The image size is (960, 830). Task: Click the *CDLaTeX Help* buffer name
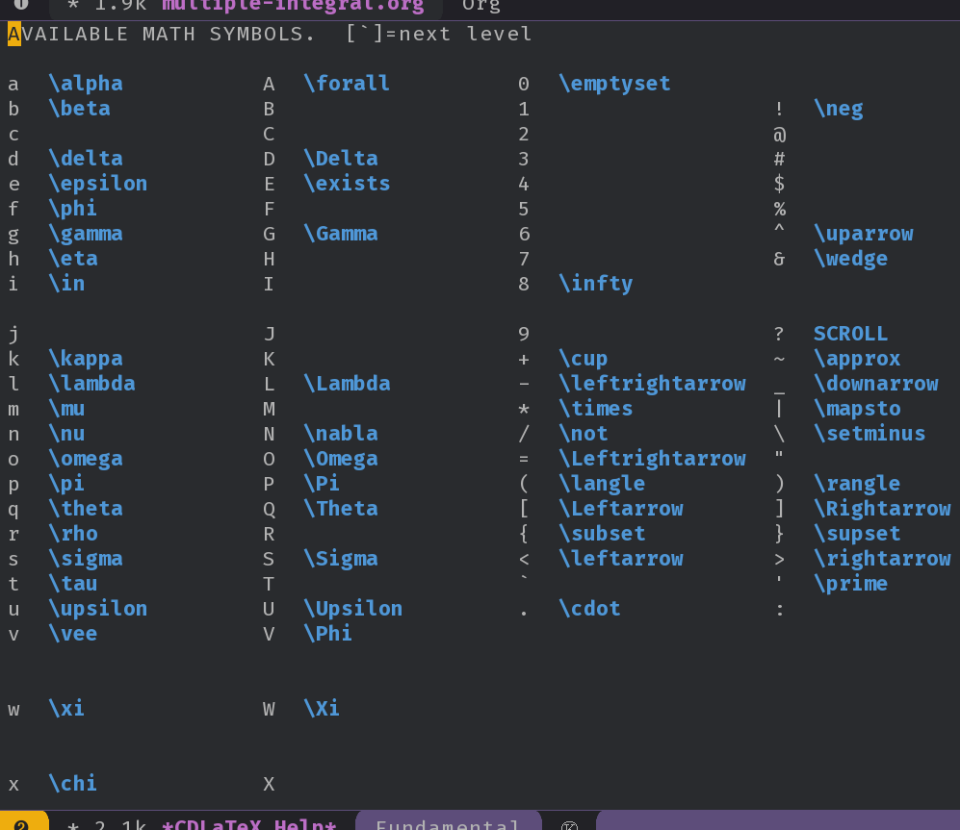point(249,823)
